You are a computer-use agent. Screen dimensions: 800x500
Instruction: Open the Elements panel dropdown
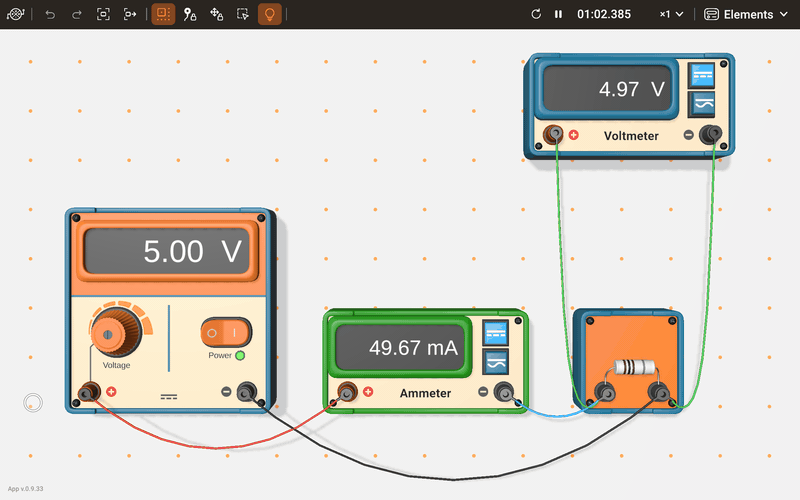pos(746,14)
